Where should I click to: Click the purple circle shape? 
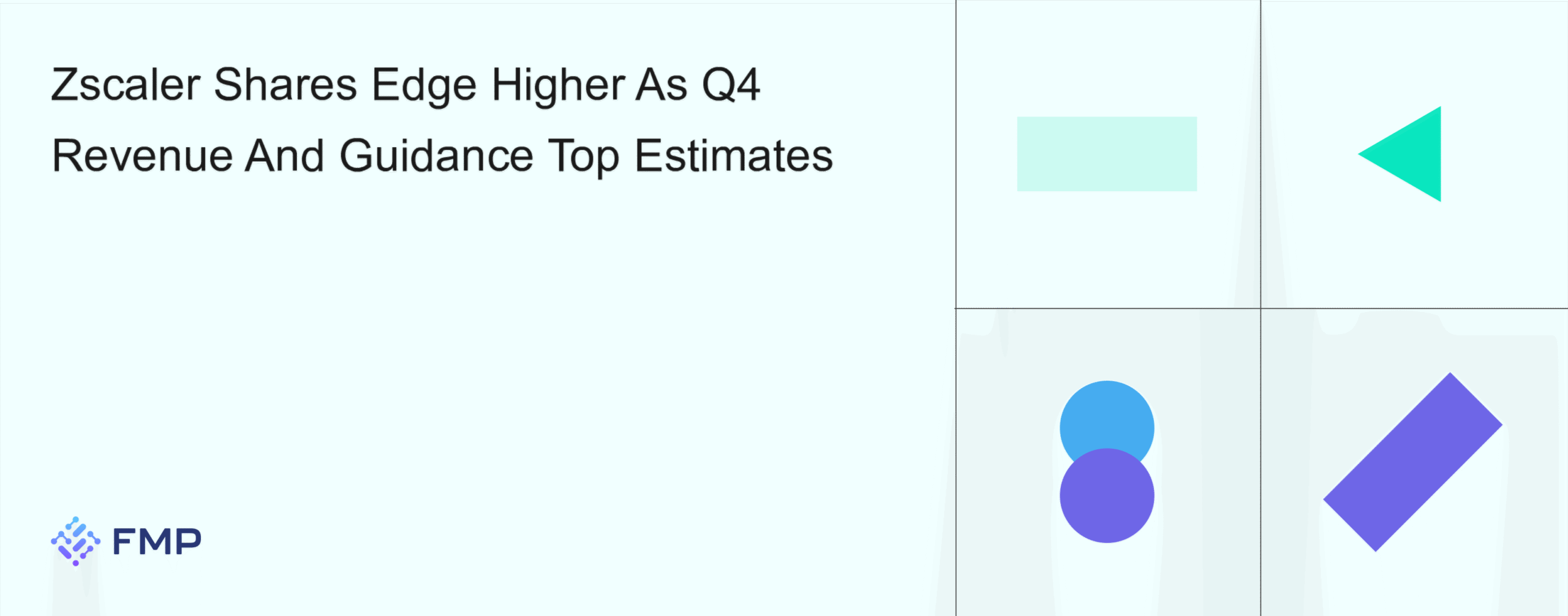click(x=1107, y=496)
